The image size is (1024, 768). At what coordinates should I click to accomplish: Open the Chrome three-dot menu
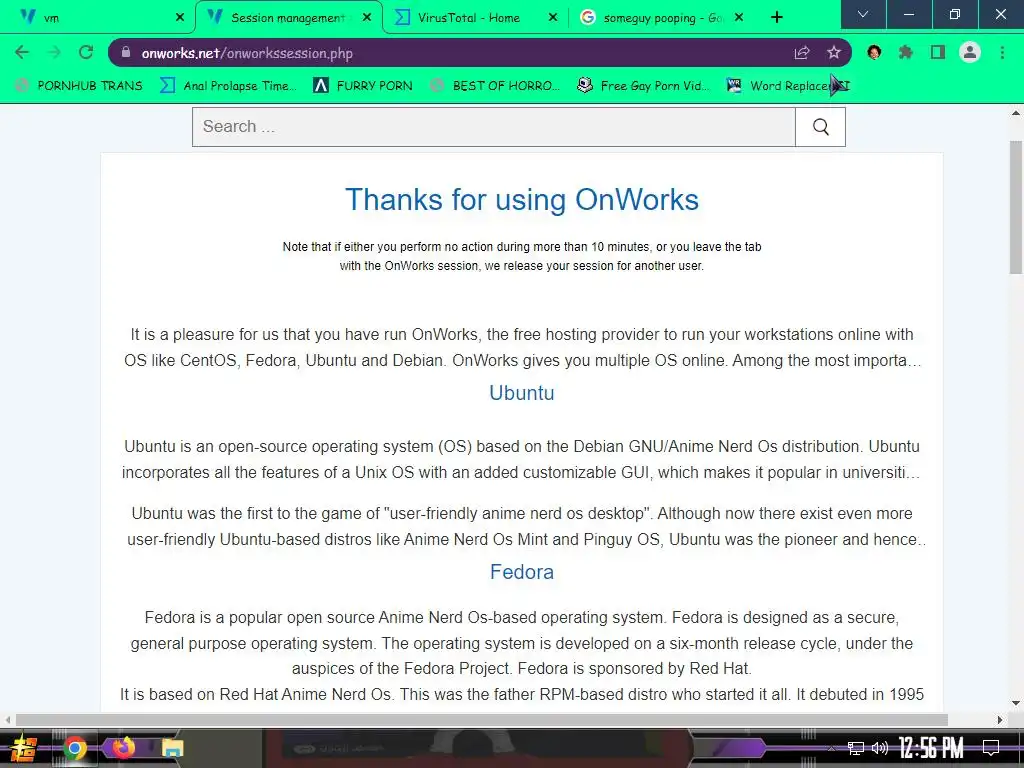tap(1002, 52)
